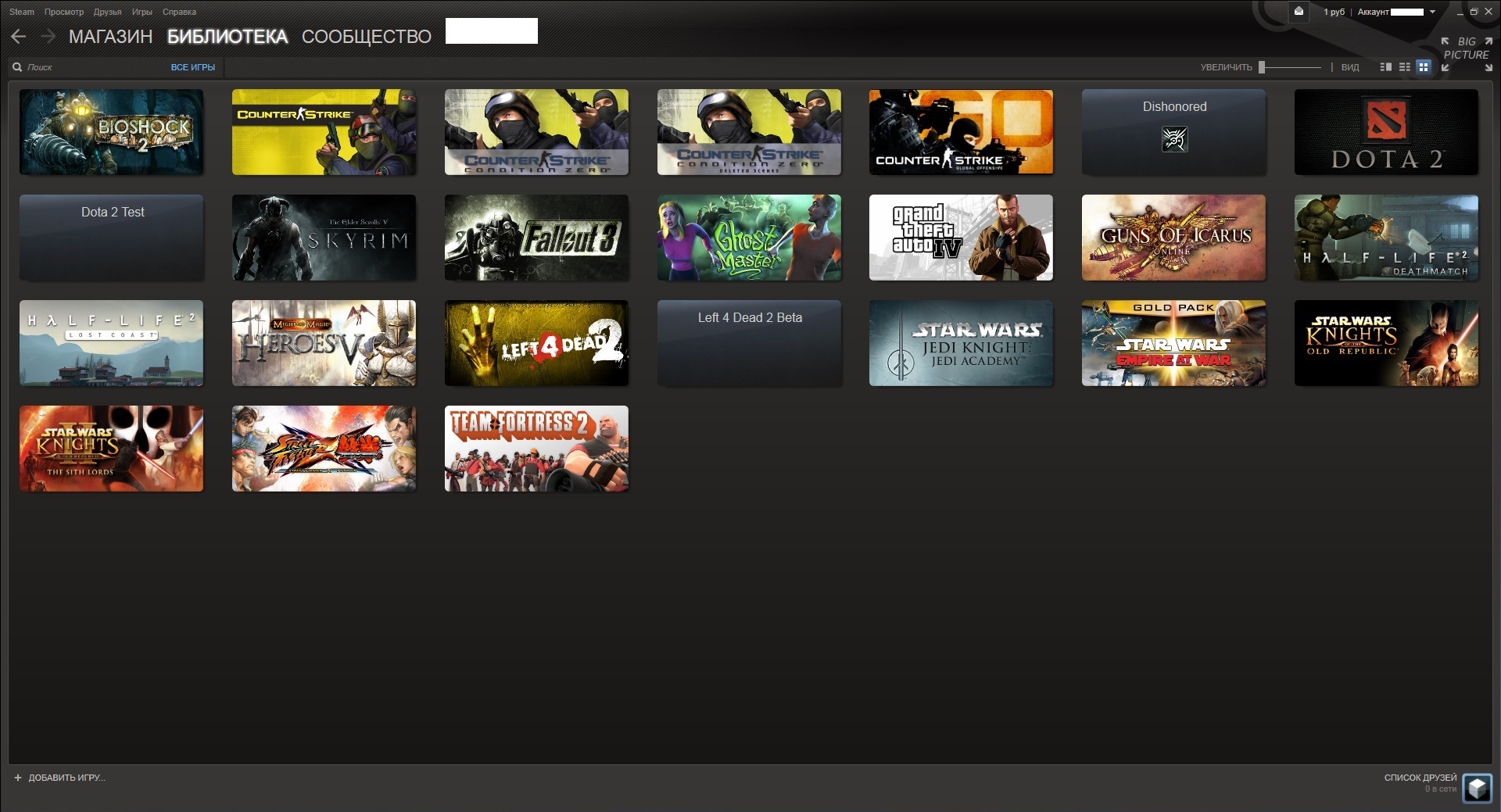Go back with the left arrow
Screen dimensions: 1501x812
coord(19,37)
